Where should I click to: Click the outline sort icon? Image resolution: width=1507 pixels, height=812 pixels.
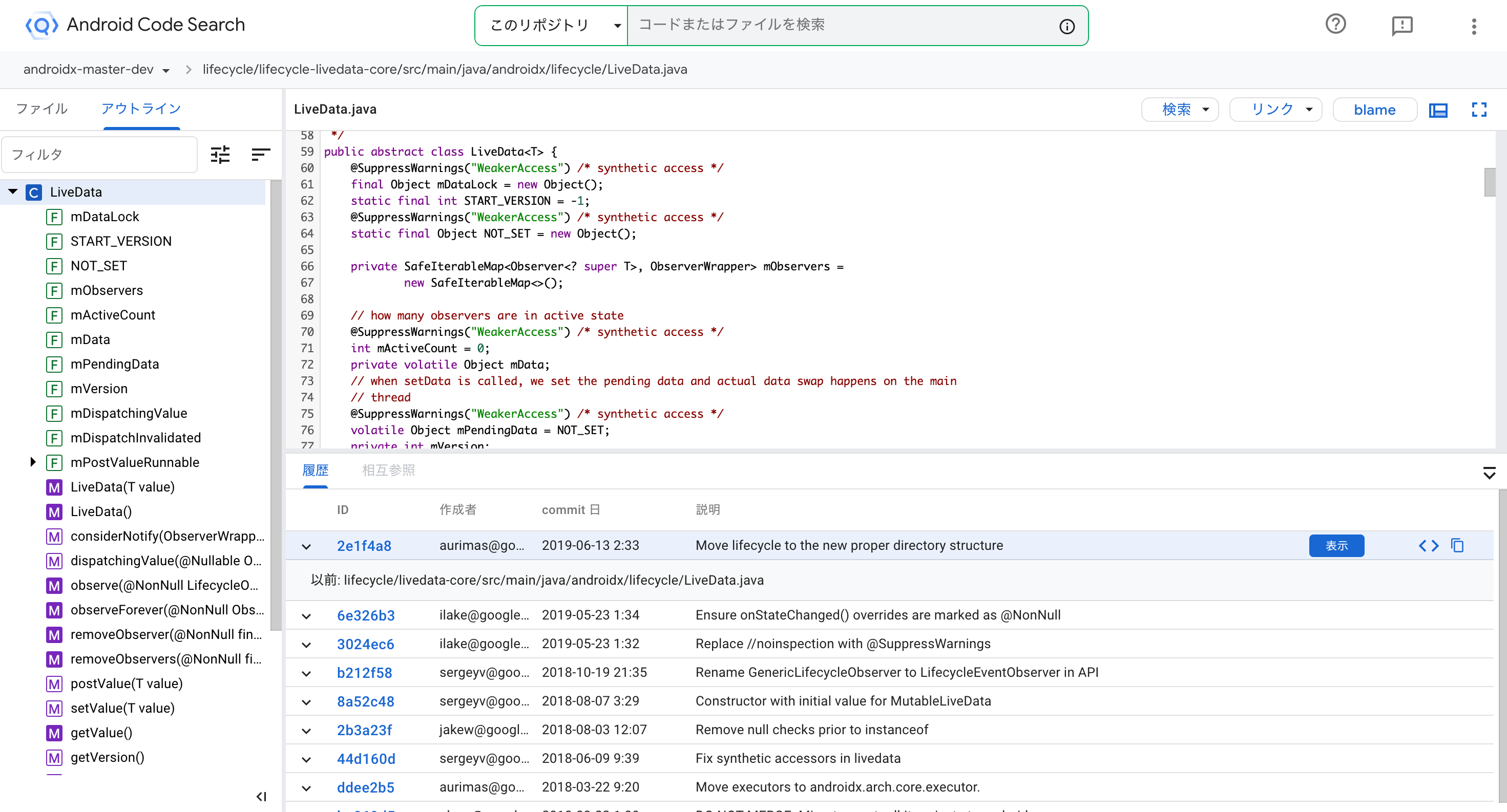pos(260,155)
